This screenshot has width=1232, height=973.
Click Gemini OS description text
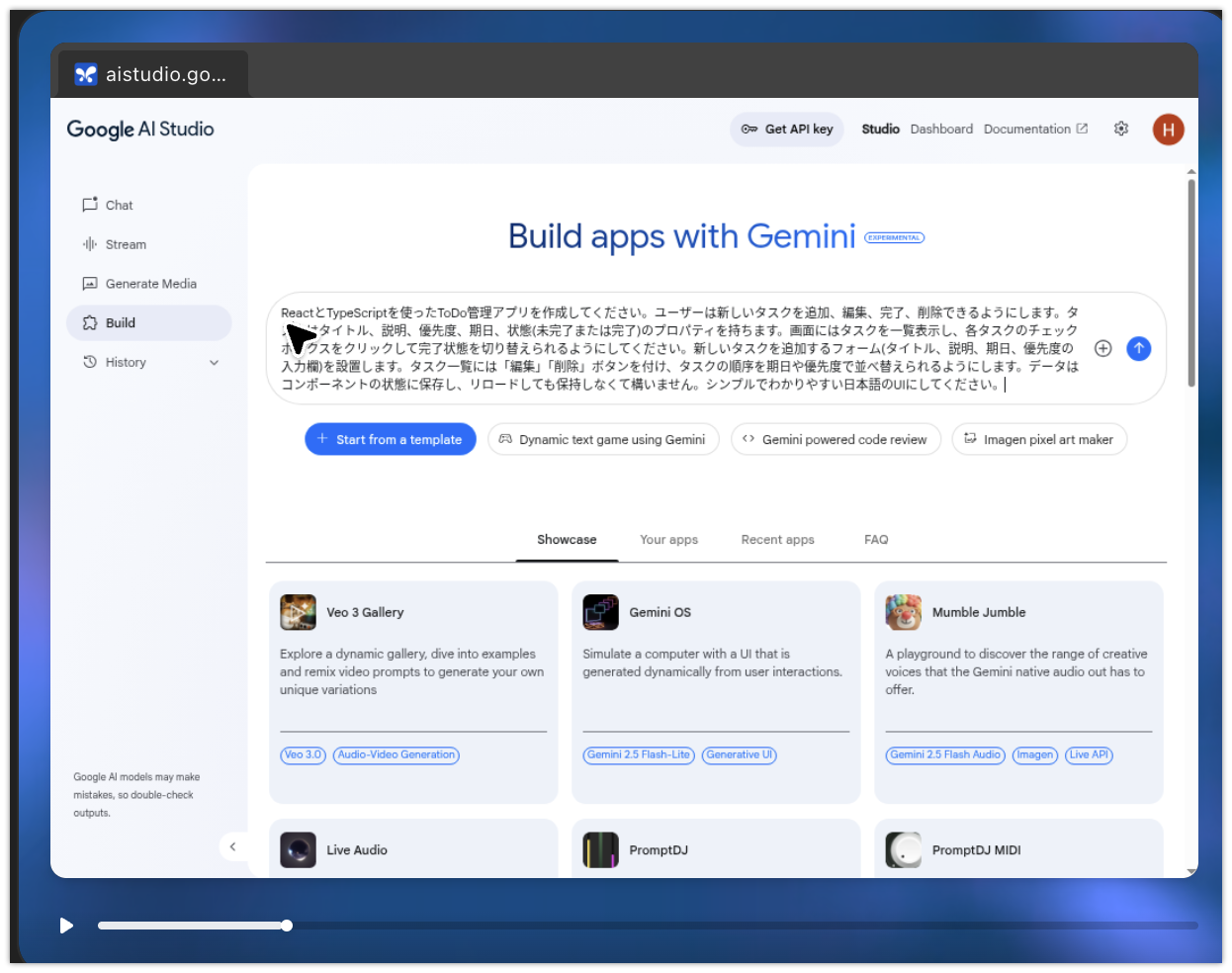(x=713, y=663)
